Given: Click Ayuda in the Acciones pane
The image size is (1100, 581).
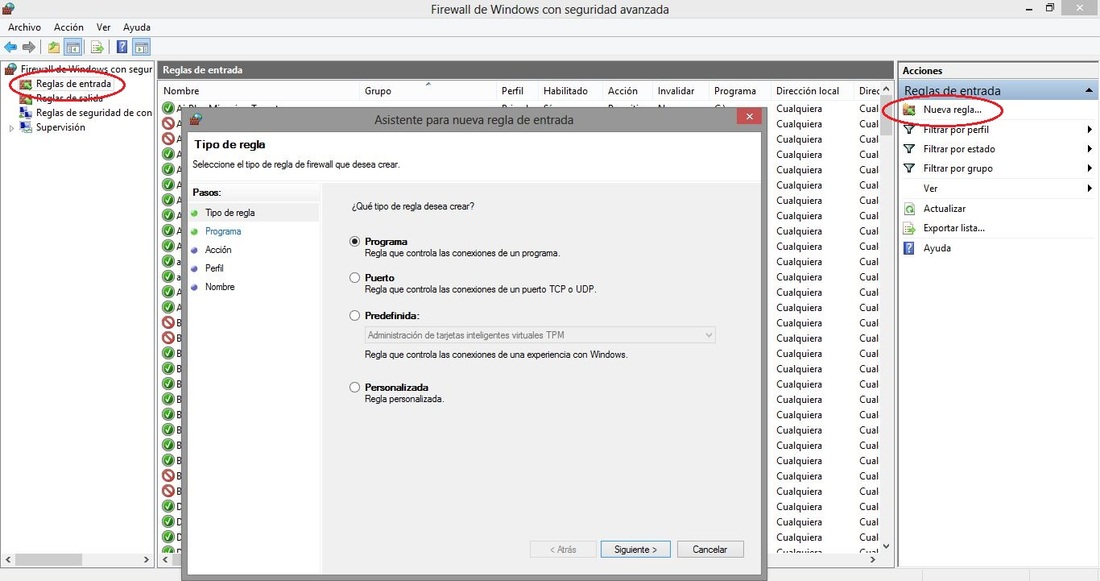Looking at the screenshot, I should [x=937, y=248].
